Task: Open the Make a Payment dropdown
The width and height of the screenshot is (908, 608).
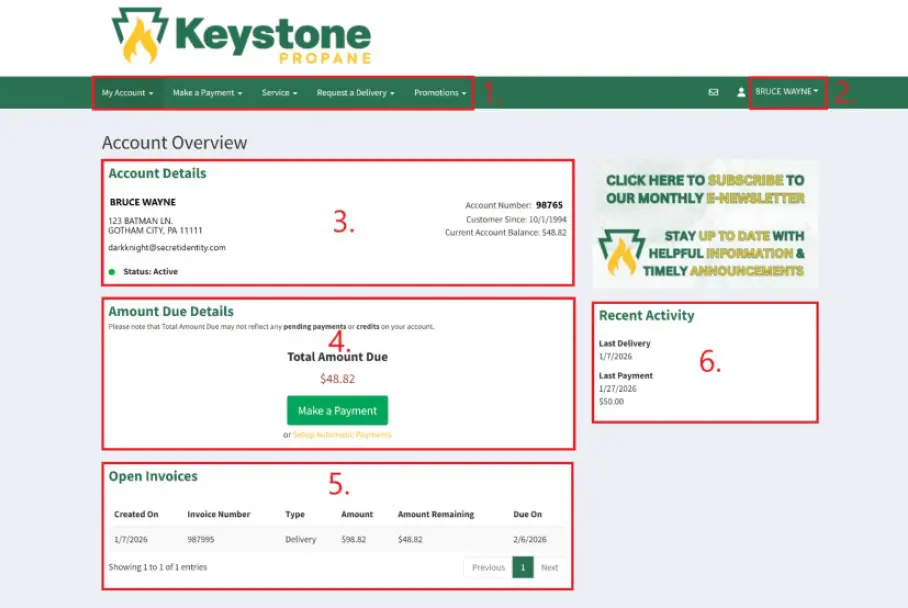Action: pos(207,93)
